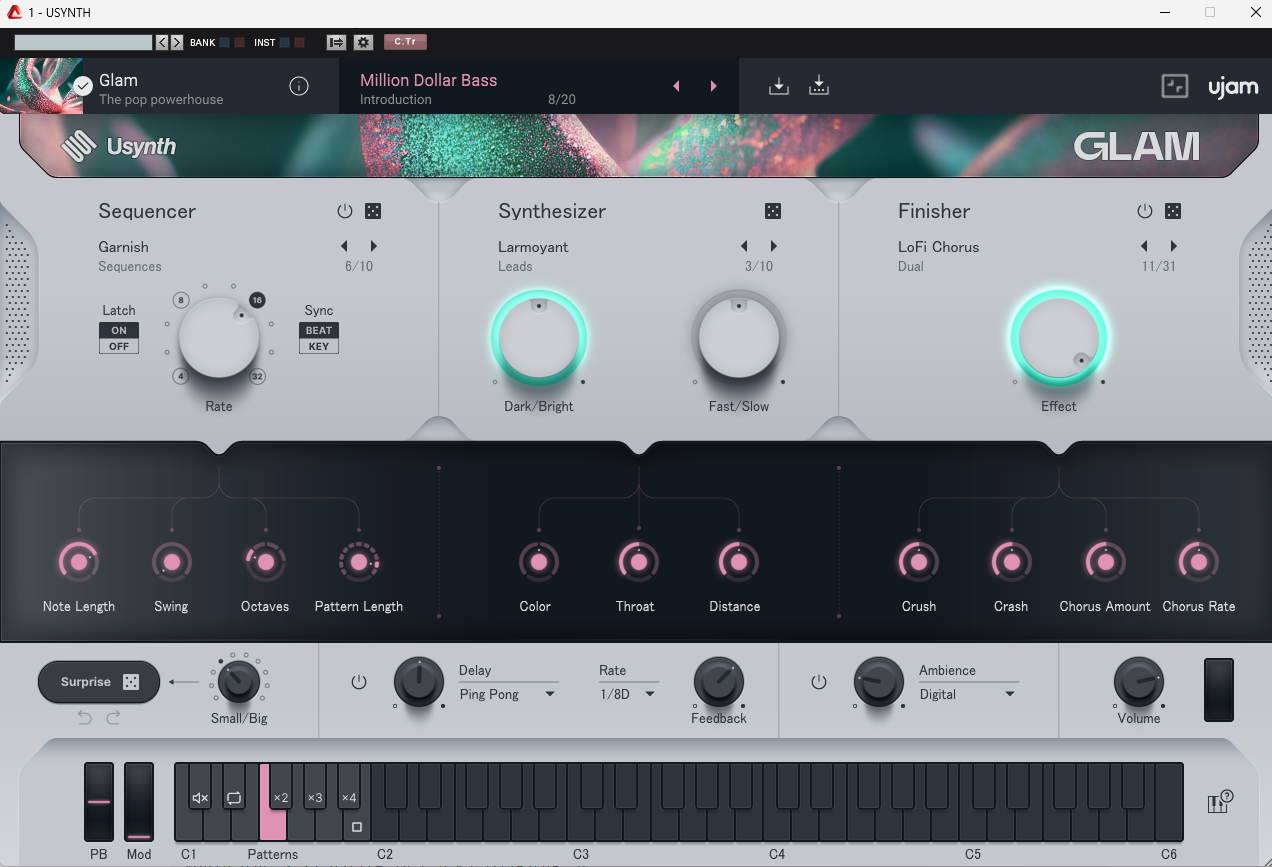The height and width of the screenshot is (867, 1272).
Task: Randomize the Finisher with its dice icon
Action: pos(1173,211)
